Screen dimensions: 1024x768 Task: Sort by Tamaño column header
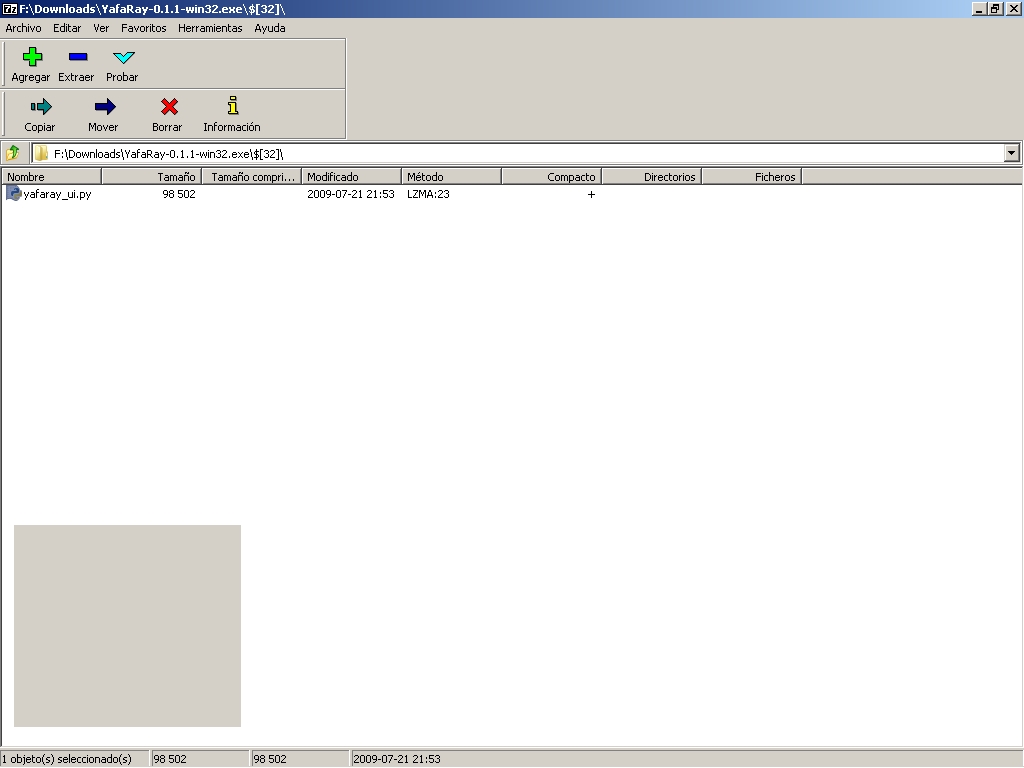[152, 177]
